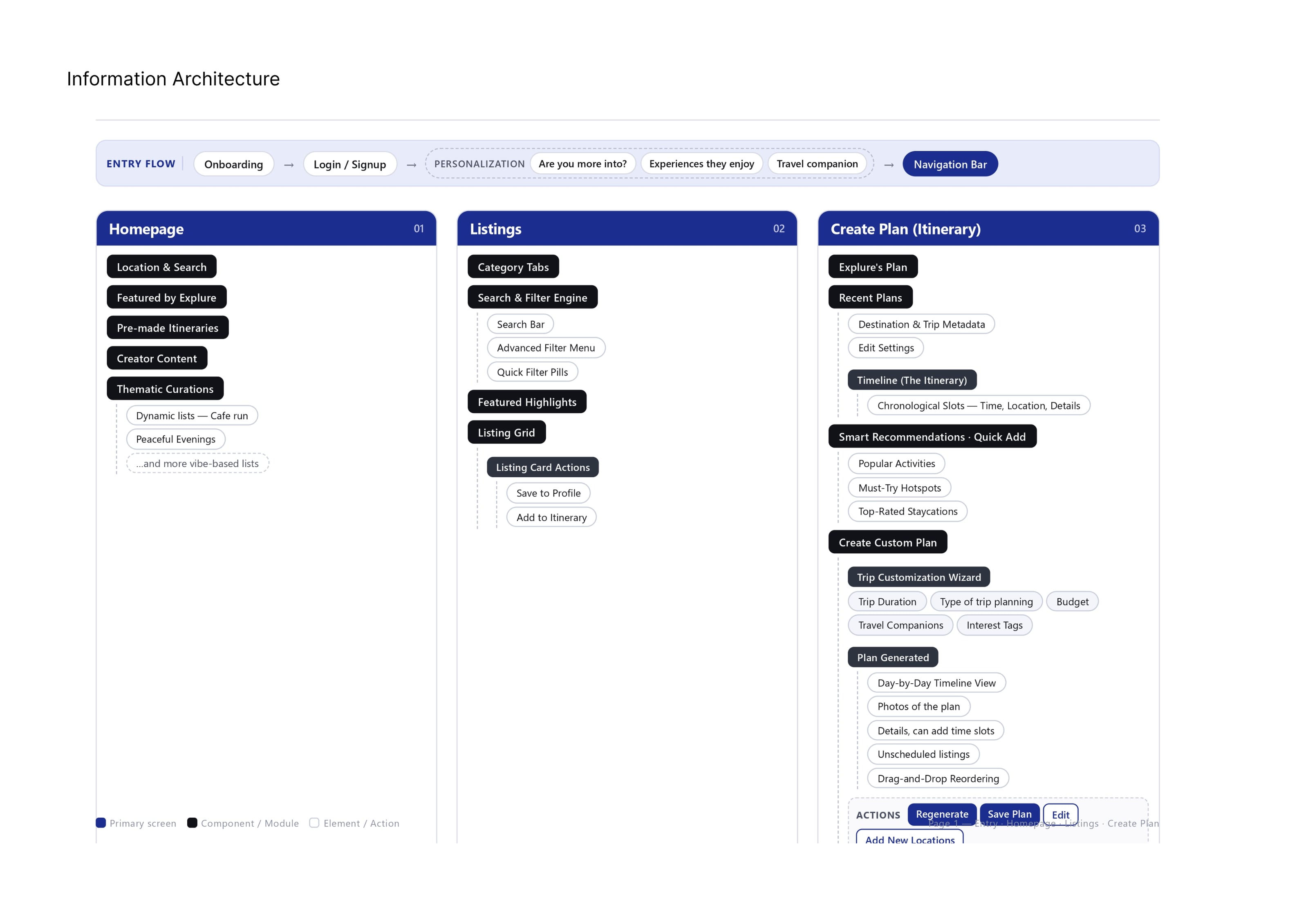Select the Explure's Plan module
This screenshot has height=924, width=1308.
tap(873, 266)
